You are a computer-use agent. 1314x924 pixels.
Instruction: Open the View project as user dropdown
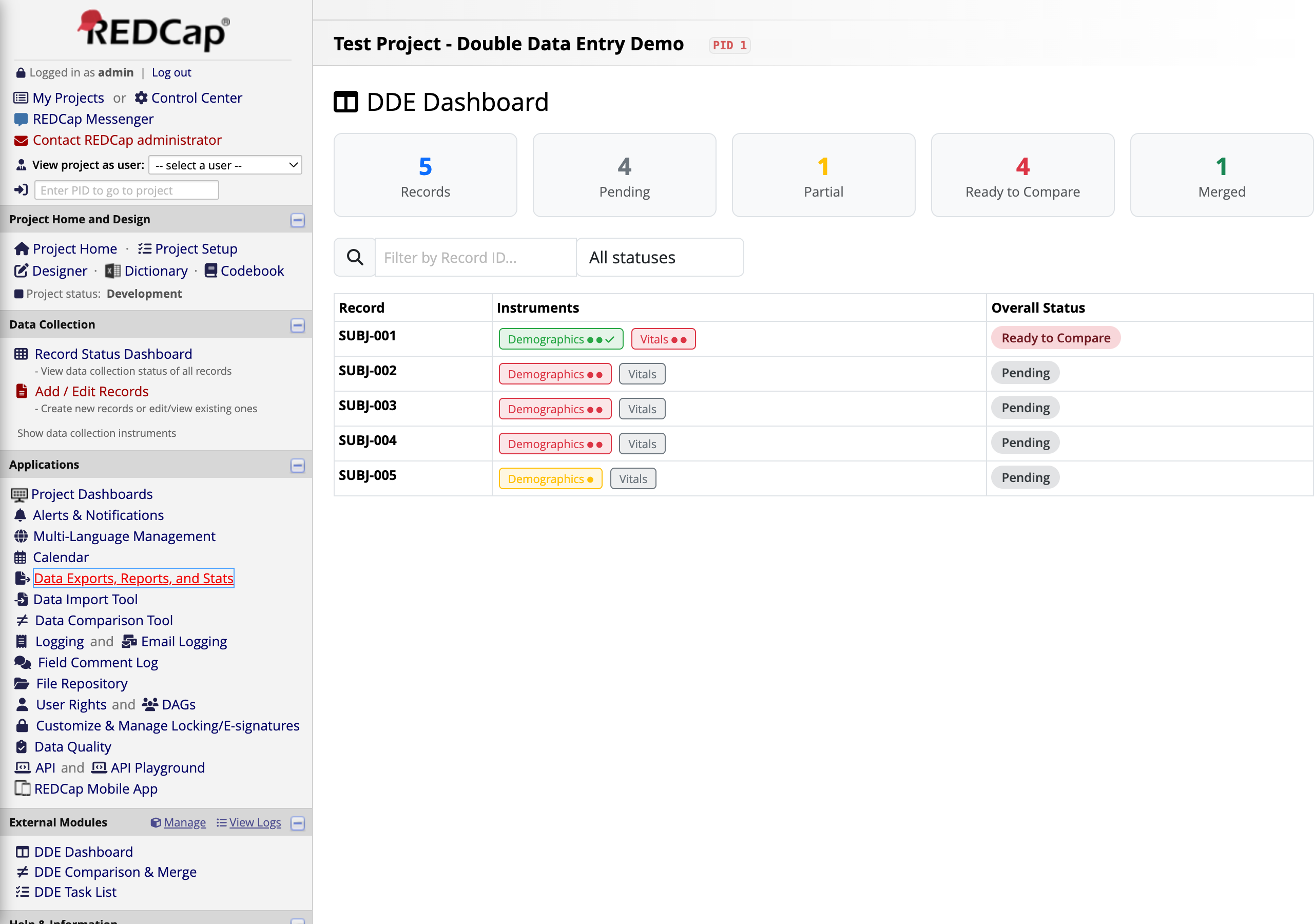tap(225, 165)
